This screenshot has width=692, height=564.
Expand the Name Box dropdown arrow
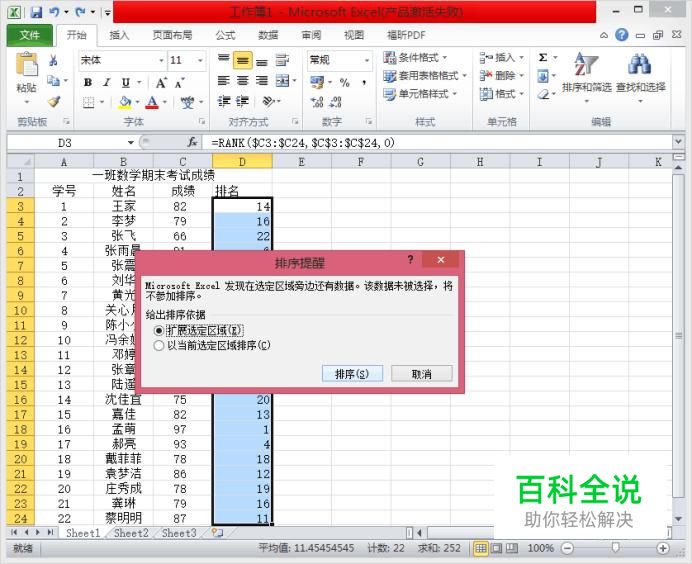(x=131, y=143)
